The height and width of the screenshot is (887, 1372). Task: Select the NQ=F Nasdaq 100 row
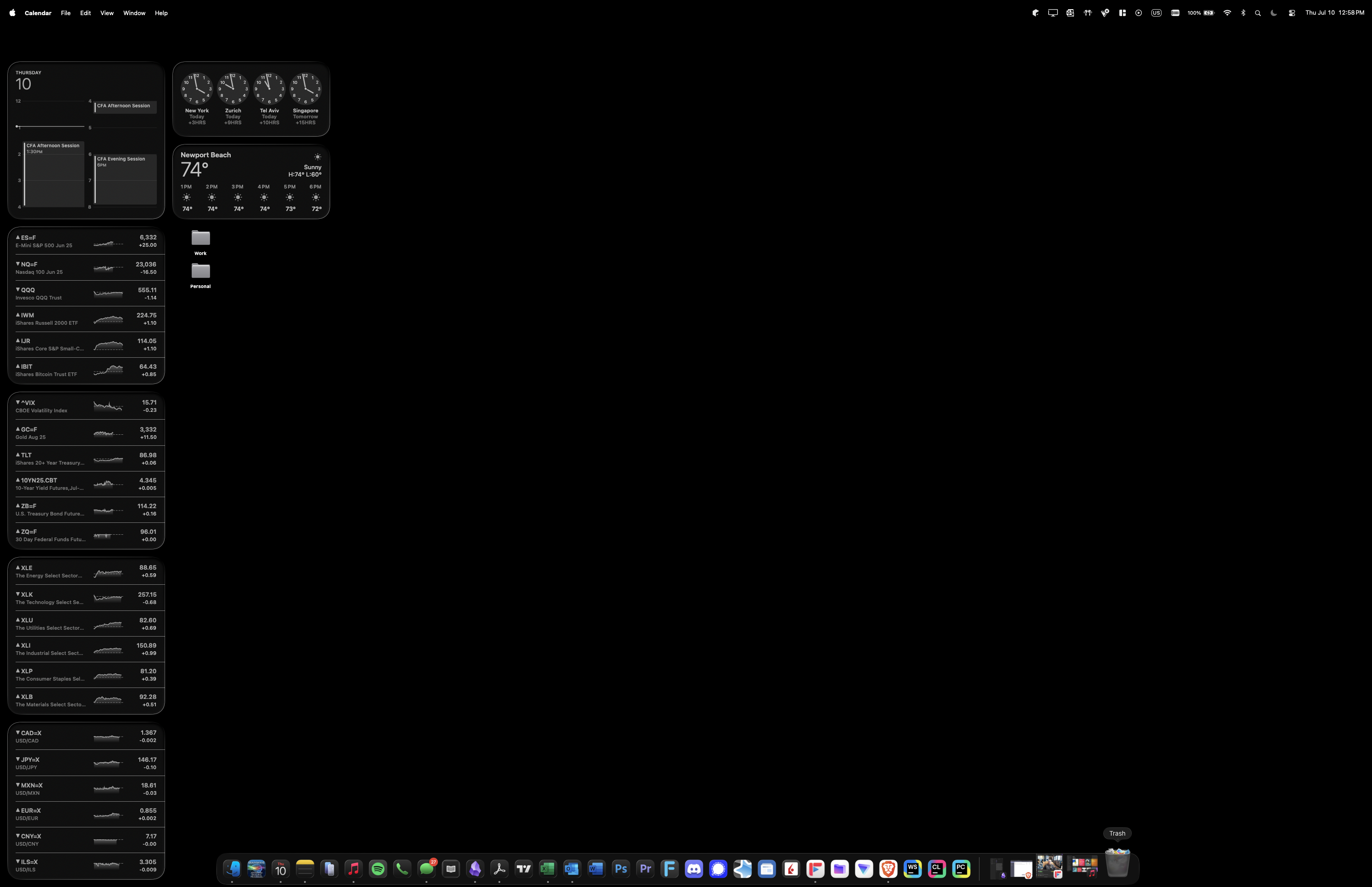(x=86, y=268)
